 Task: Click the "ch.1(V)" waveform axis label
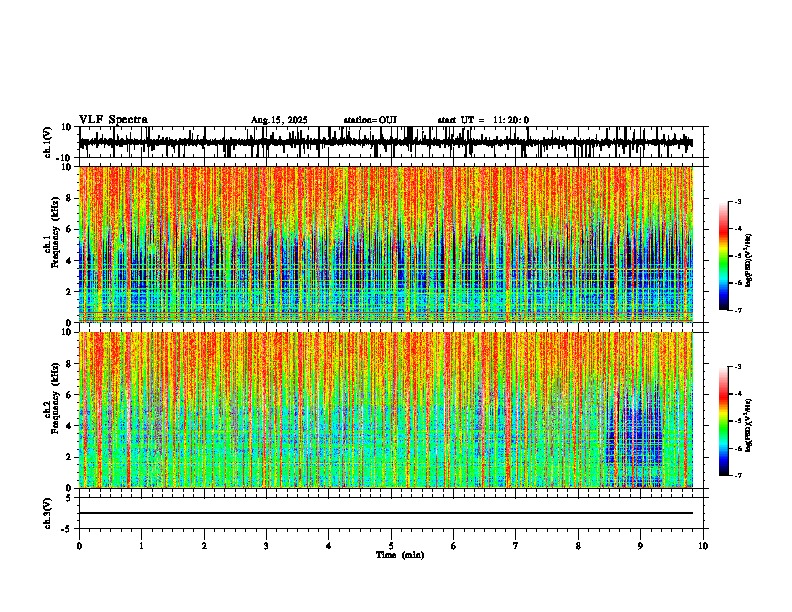[48, 142]
